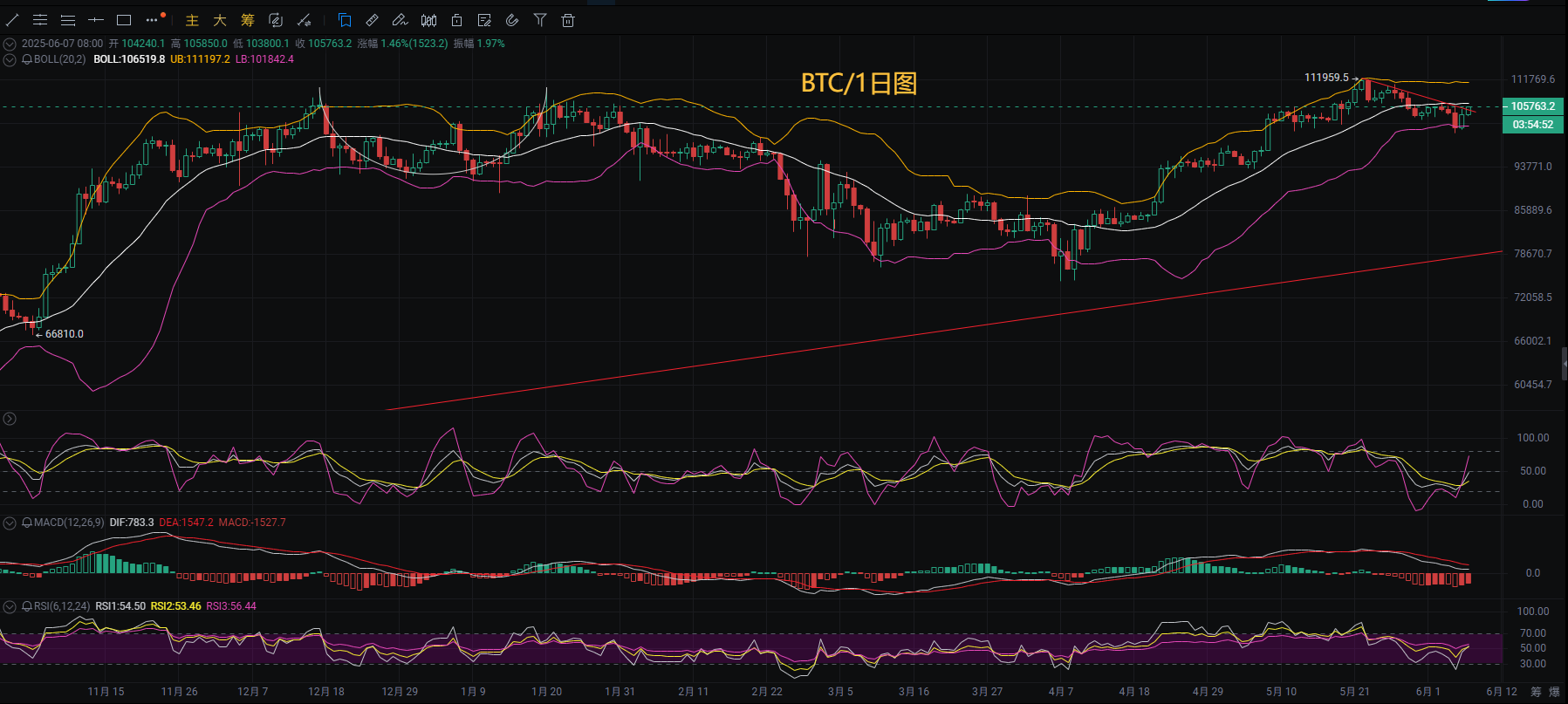Screen dimensions: 1568x704
Task: Click the 4月 7 date label
Action: click(1061, 692)
